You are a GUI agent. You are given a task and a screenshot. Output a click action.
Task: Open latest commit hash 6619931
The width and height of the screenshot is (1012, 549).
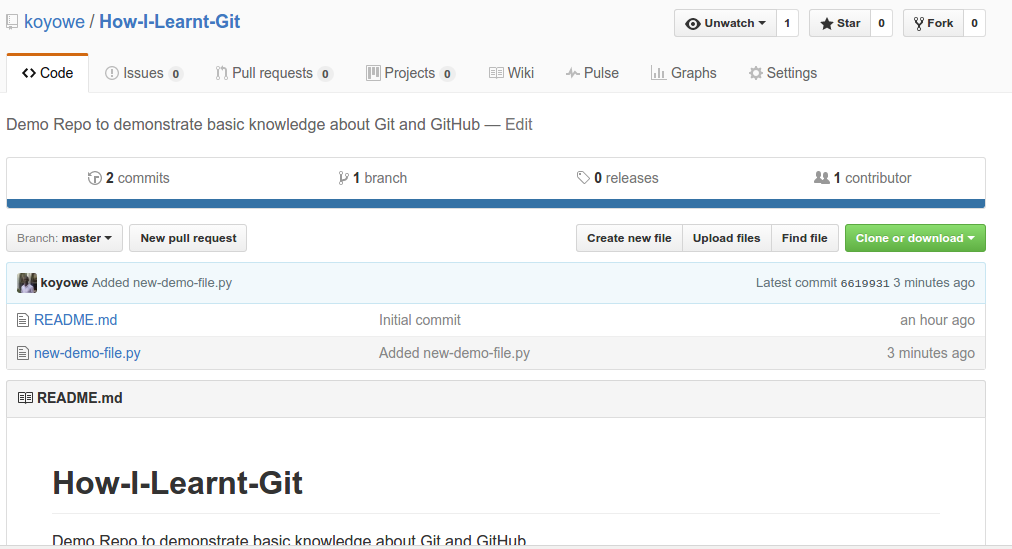click(865, 283)
